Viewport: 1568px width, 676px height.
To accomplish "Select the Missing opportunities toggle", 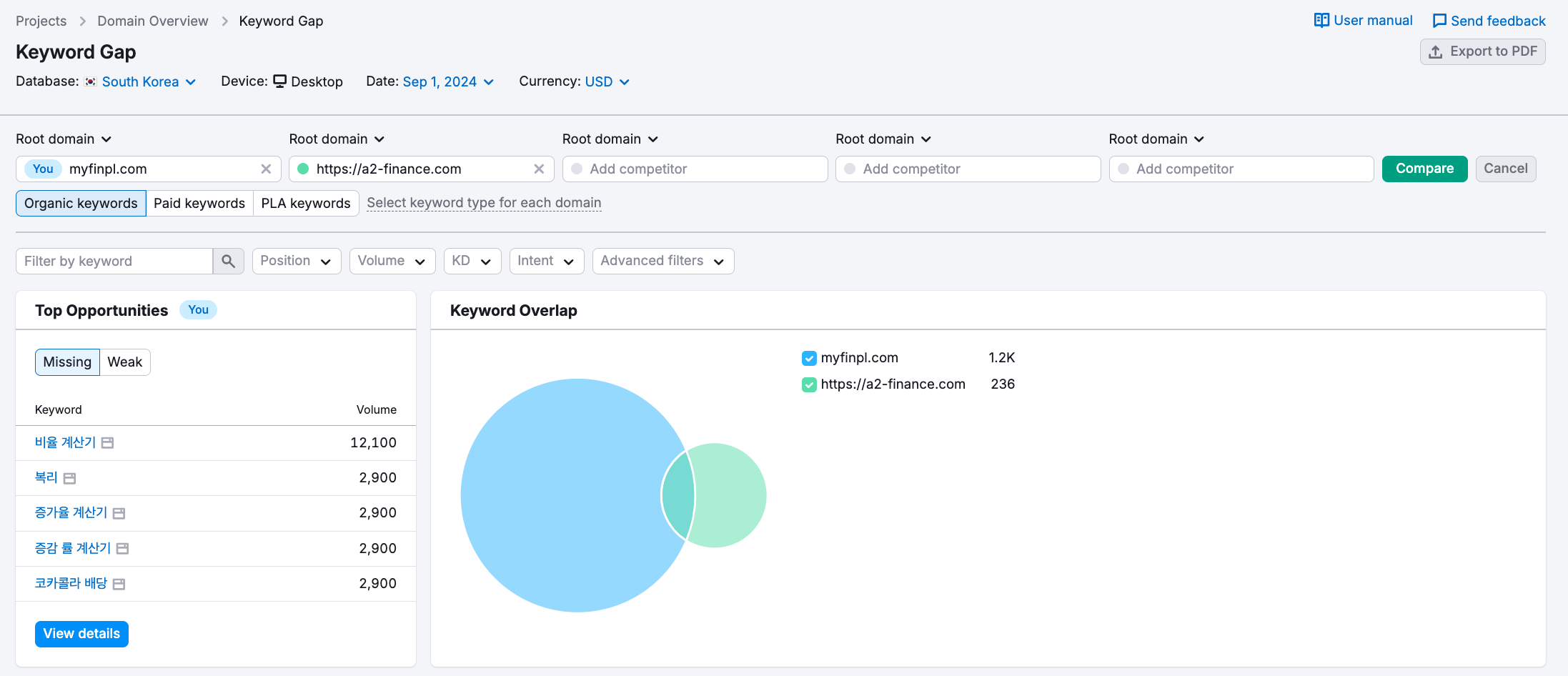I will (x=67, y=362).
